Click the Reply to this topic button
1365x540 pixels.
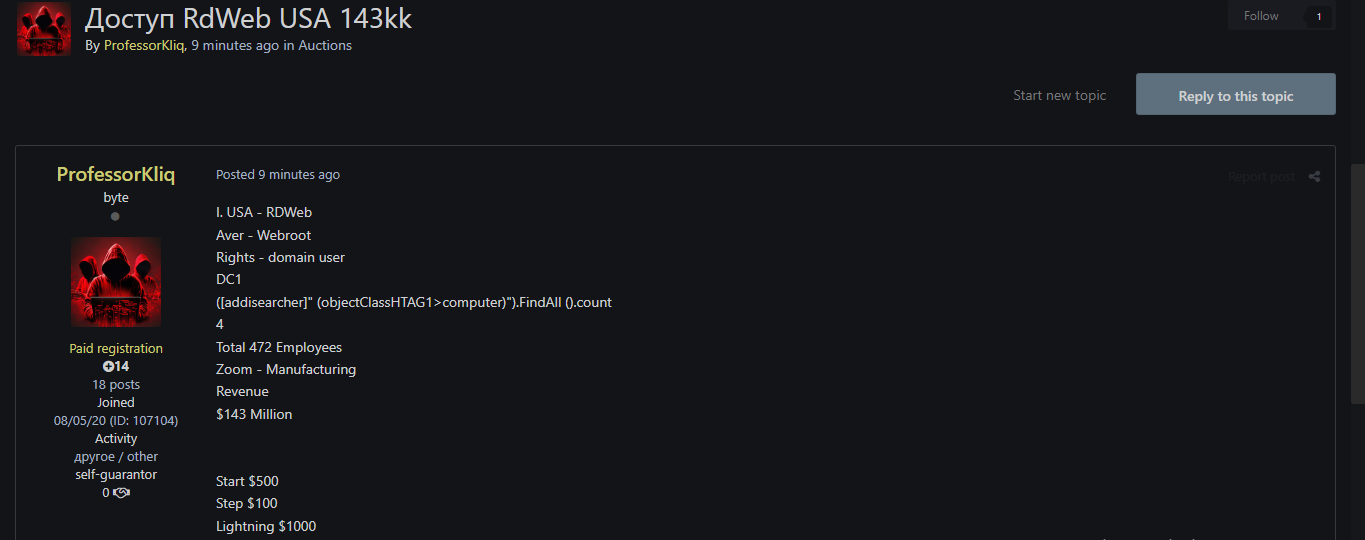(1236, 95)
